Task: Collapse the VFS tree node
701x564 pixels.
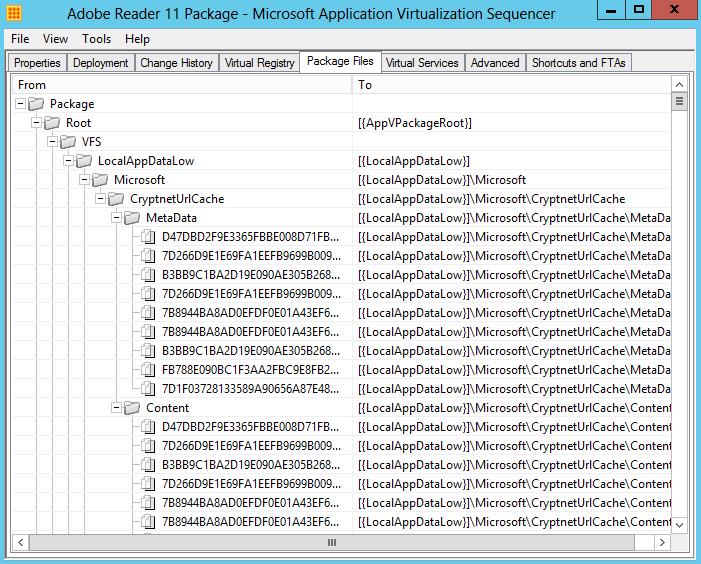Action: pos(52,142)
